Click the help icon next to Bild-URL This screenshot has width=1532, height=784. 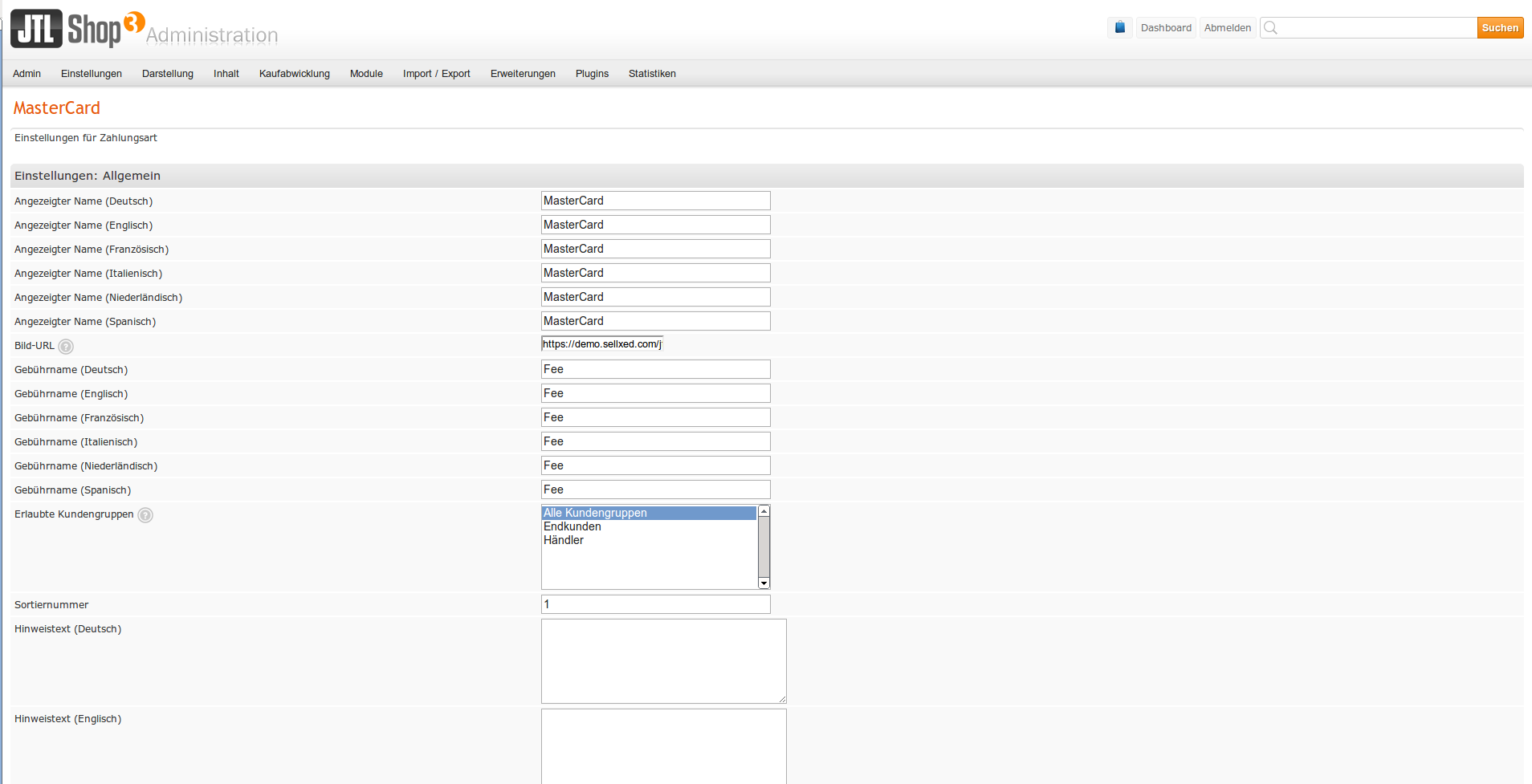point(66,347)
